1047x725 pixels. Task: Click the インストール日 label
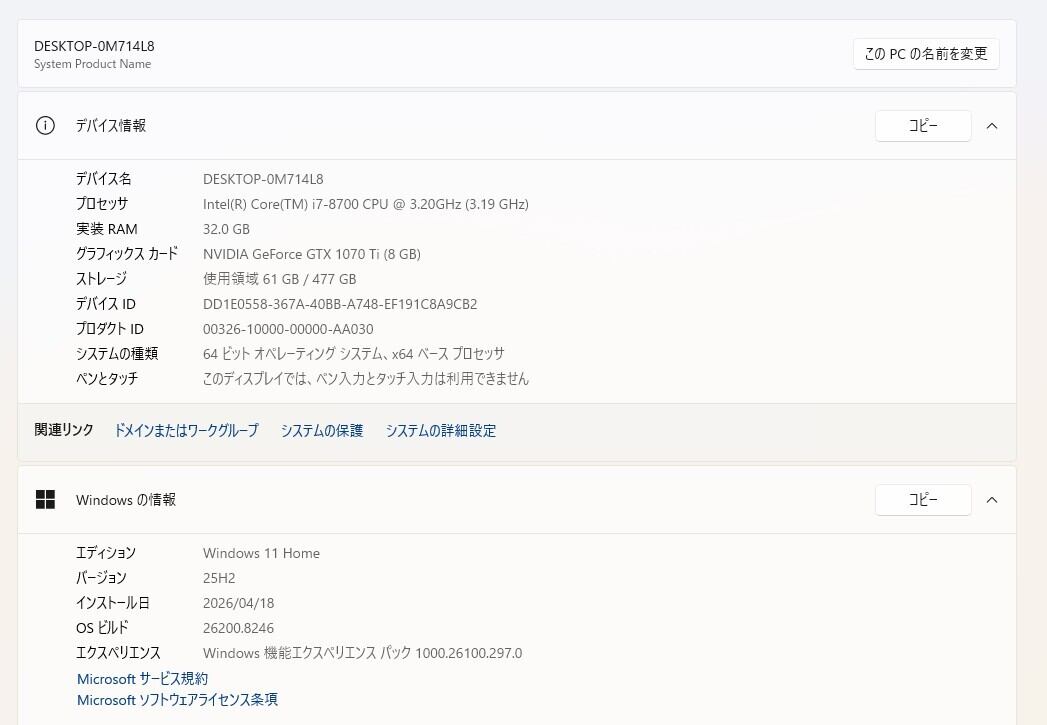112,603
